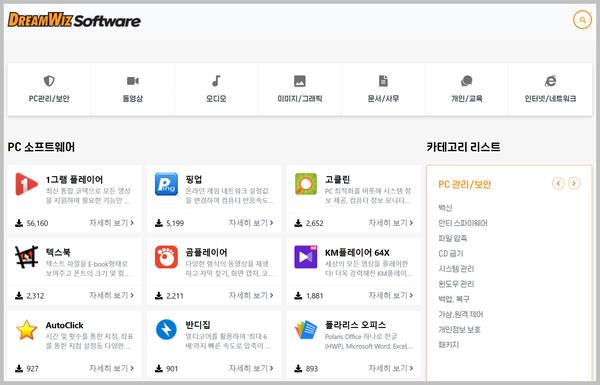Open 자세히 보기 for 1그램 플레이어
The width and height of the screenshot is (600, 385).
click(x=111, y=223)
